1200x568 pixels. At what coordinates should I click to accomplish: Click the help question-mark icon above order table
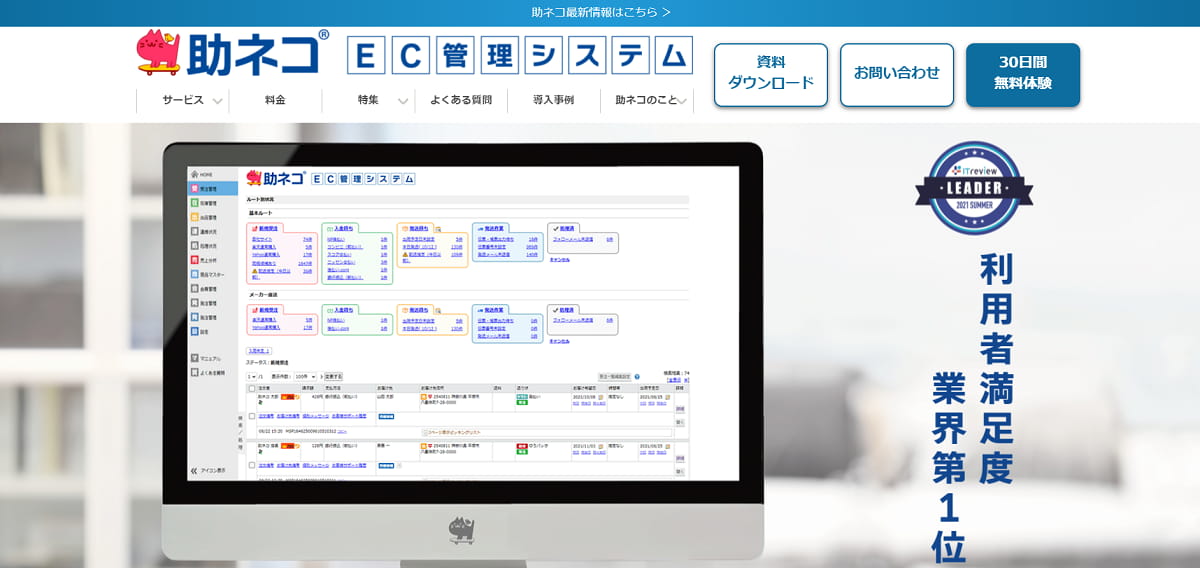pyautogui.click(x=637, y=376)
